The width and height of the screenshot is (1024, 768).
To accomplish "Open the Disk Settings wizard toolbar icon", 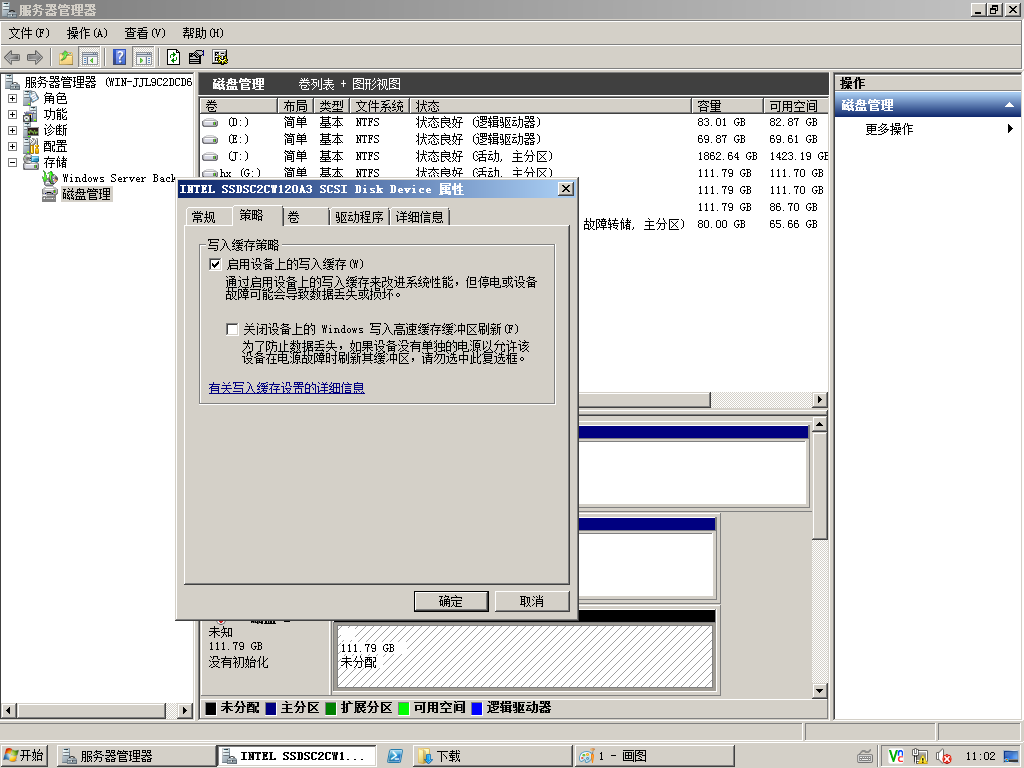I will coord(220,57).
